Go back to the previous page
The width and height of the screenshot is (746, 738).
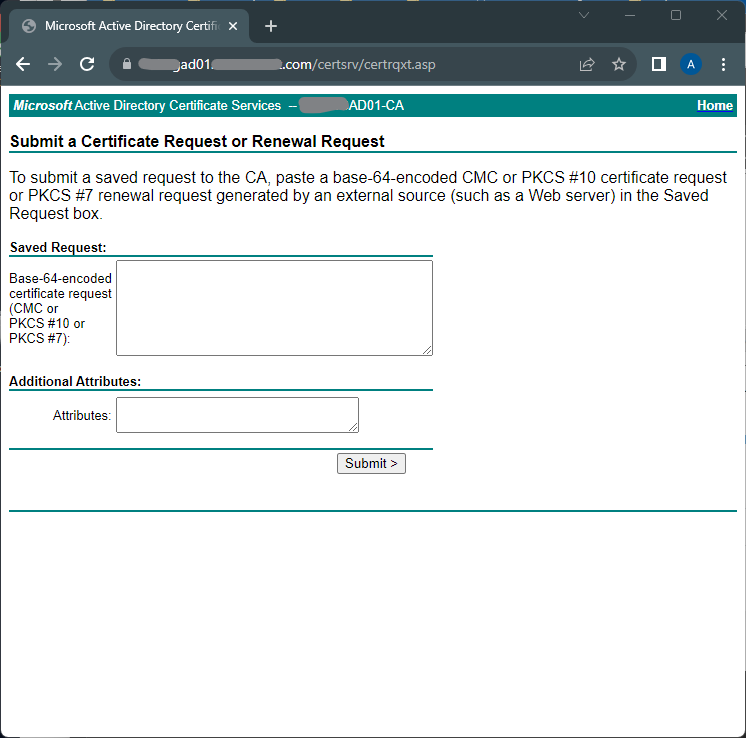click(23, 64)
